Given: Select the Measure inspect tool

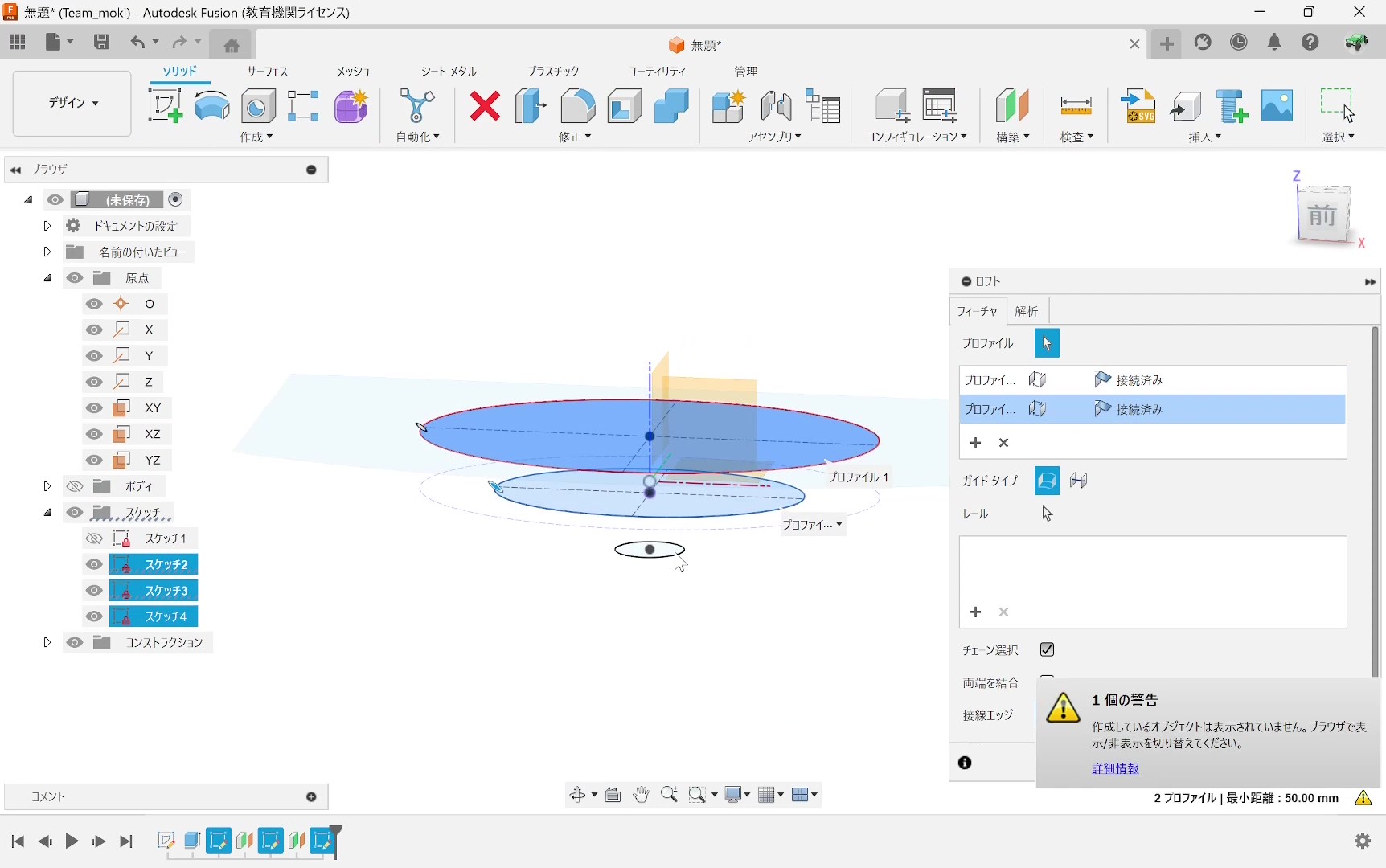Looking at the screenshot, I should 1076,106.
